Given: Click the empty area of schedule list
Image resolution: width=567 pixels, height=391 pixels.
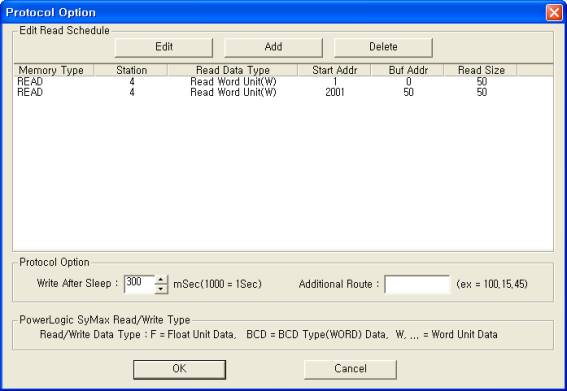Looking at the screenshot, I should (x=283, y=174).
